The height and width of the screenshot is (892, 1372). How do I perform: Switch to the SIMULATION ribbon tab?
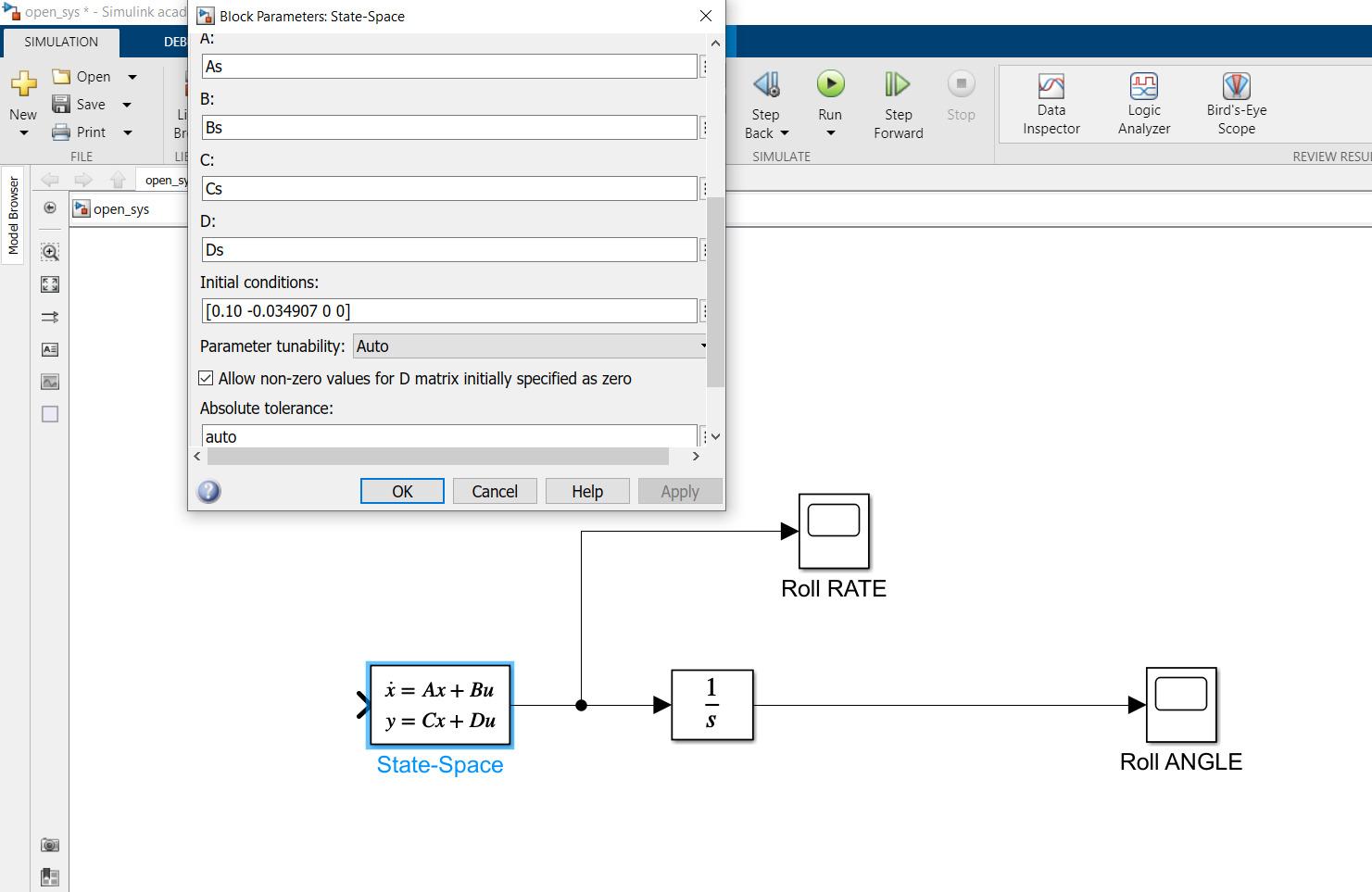(x=61, y=42)
